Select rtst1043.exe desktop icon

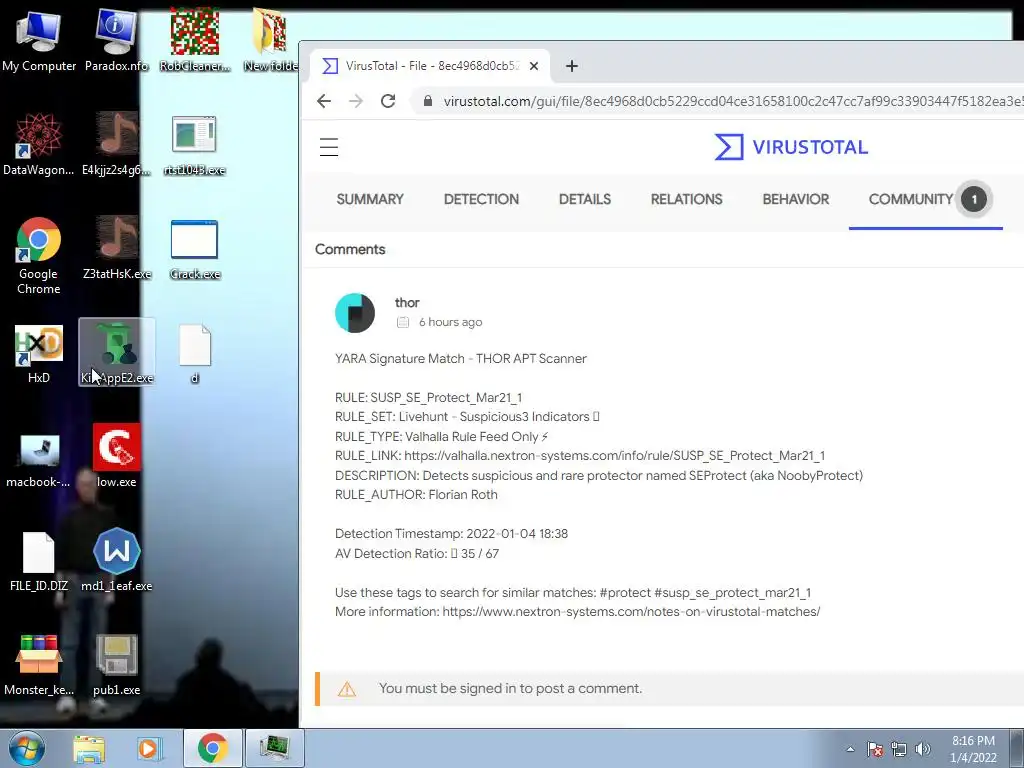pos(195,144)
